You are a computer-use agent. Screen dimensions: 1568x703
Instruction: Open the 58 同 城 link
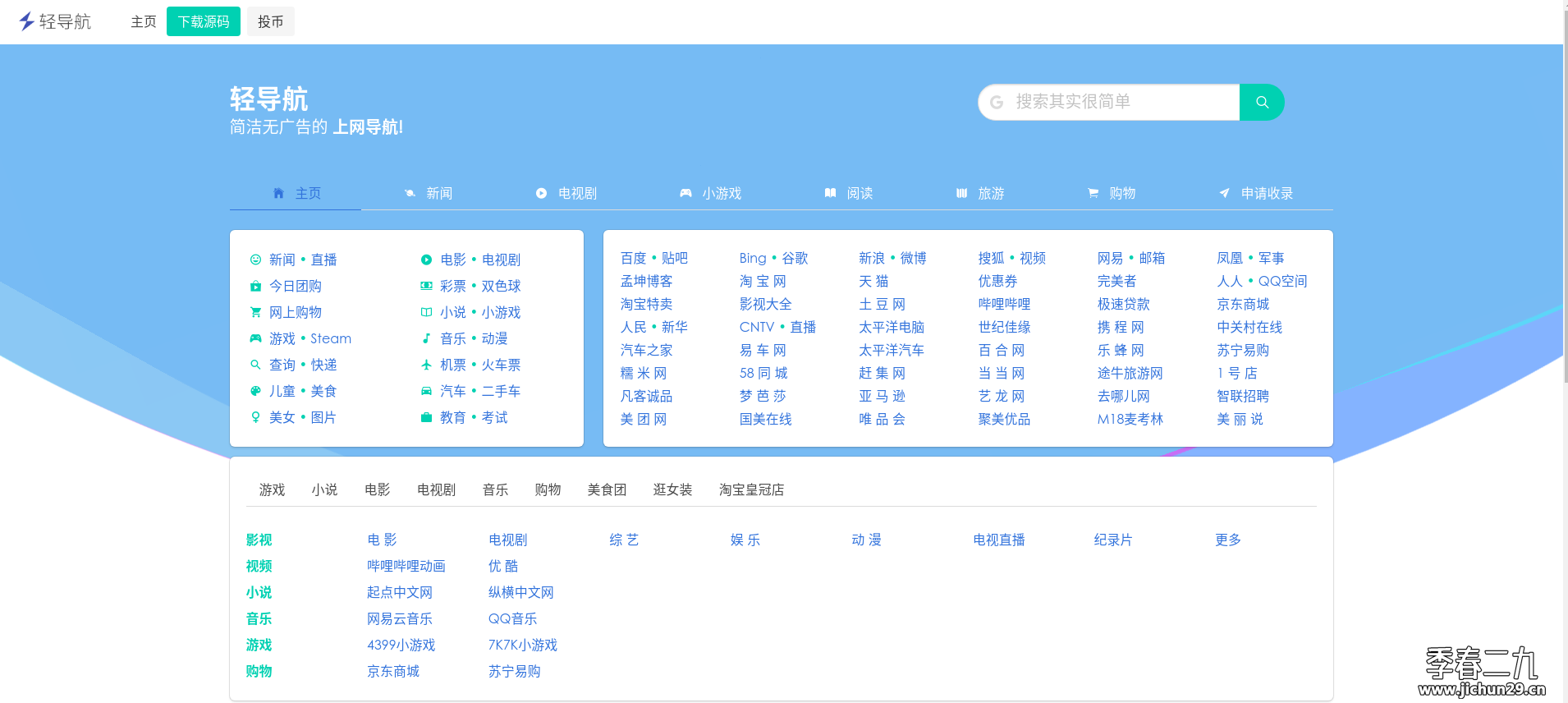pyautogui.click(x=763, y=373)
